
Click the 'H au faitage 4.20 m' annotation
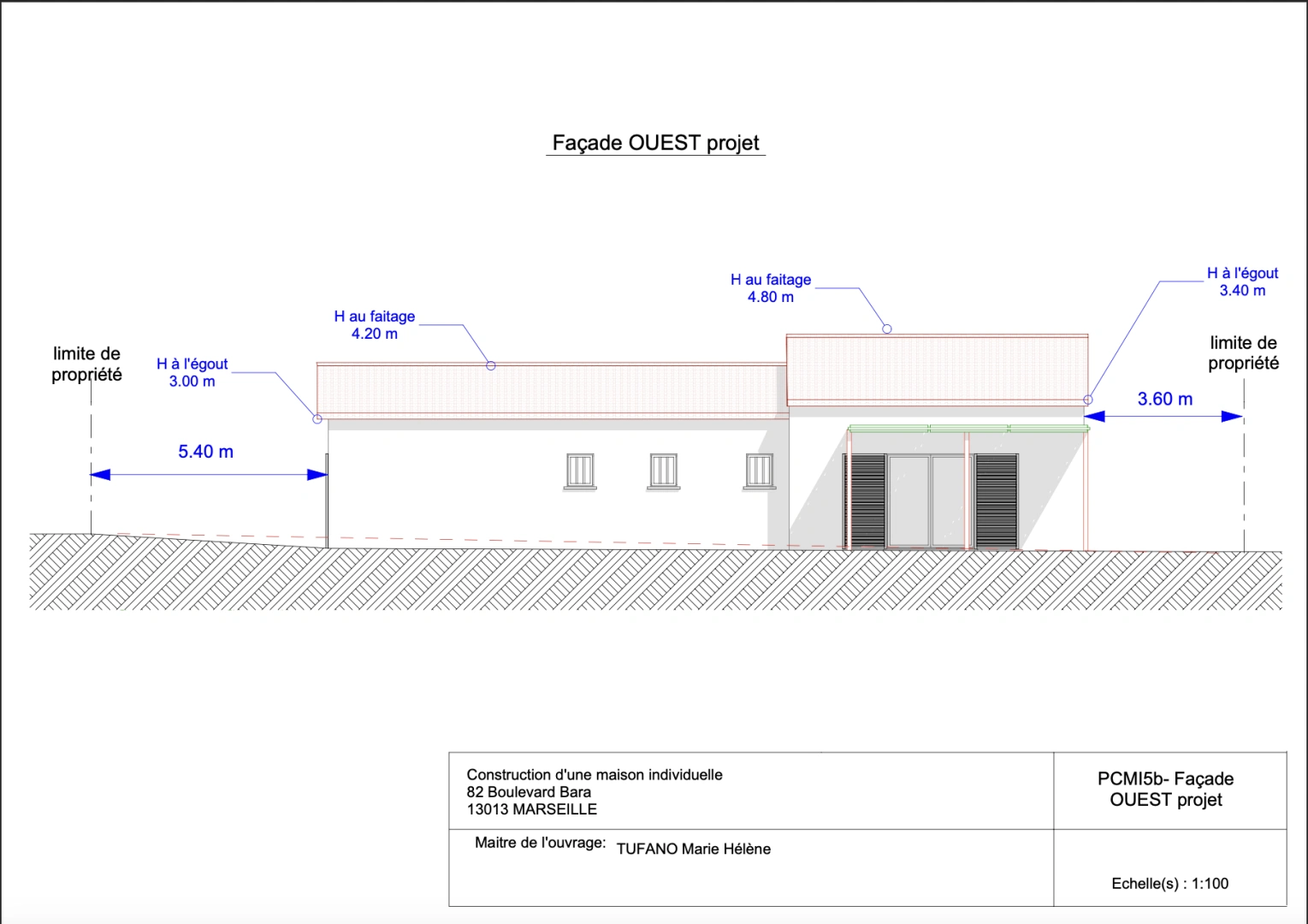coord(375,325)
